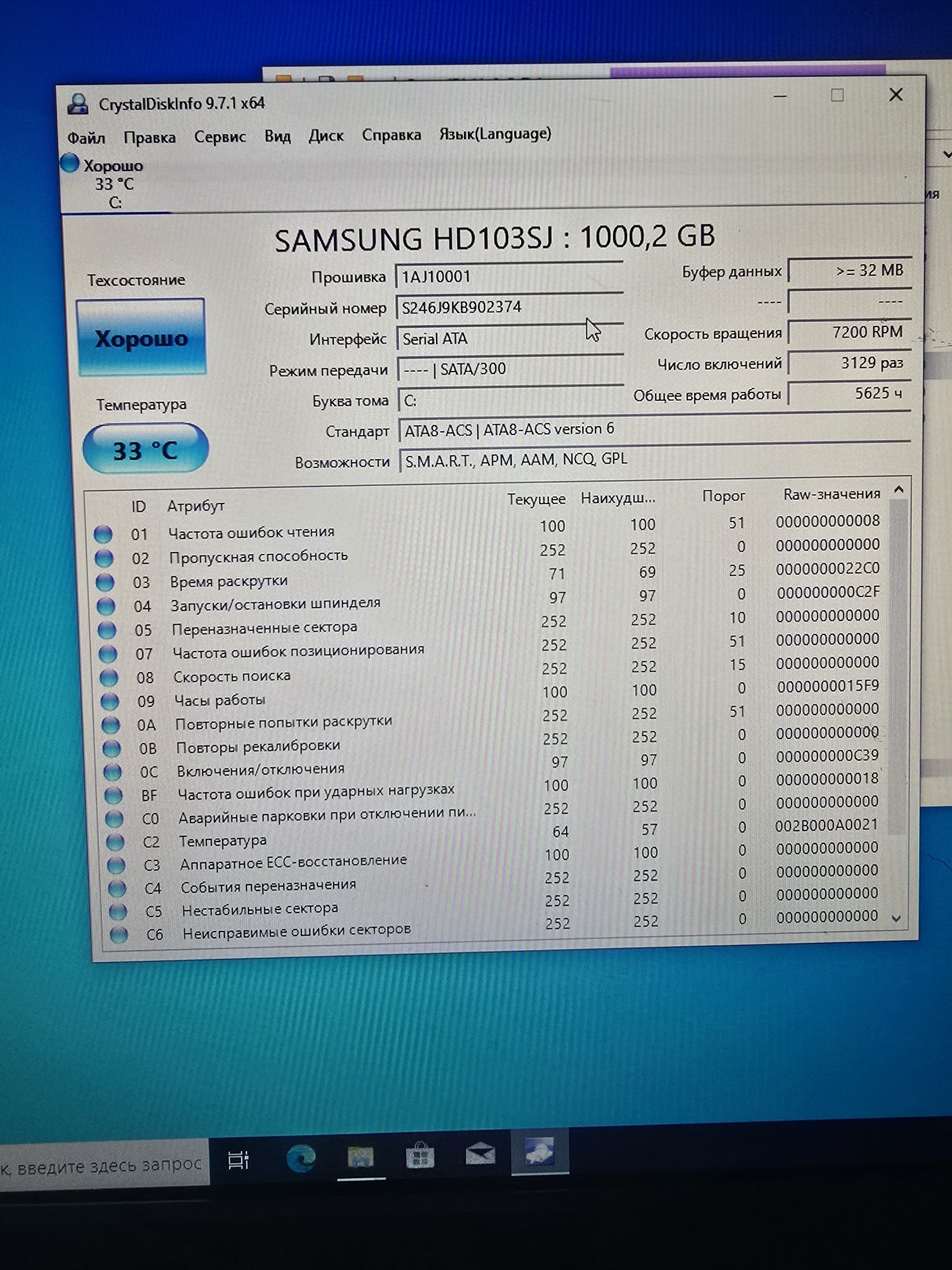This screenshot has height=1270, width=952.
Task: Open the Правка menu
Action: 149,137
